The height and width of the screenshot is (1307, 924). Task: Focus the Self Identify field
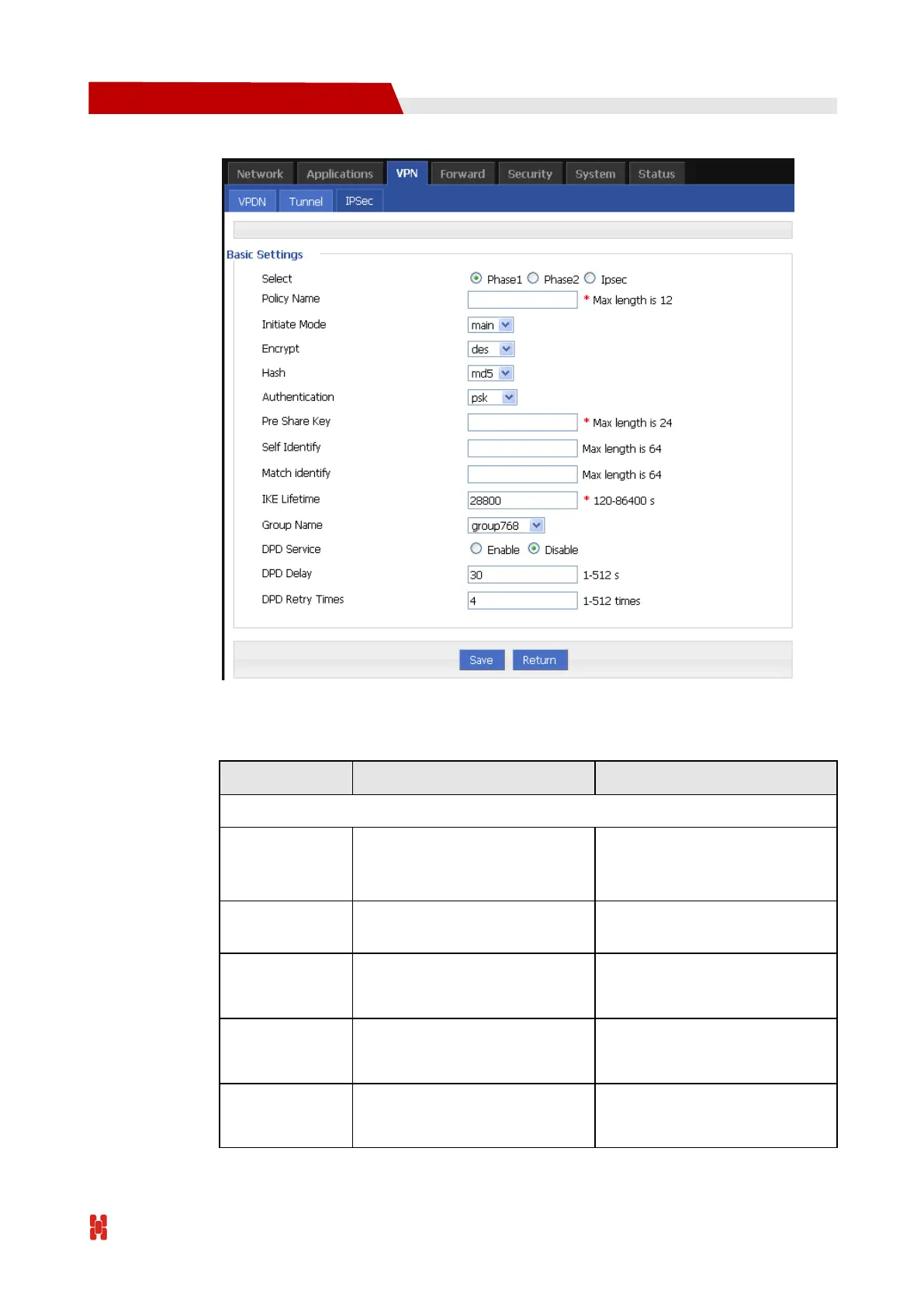[x=523, y=448]
